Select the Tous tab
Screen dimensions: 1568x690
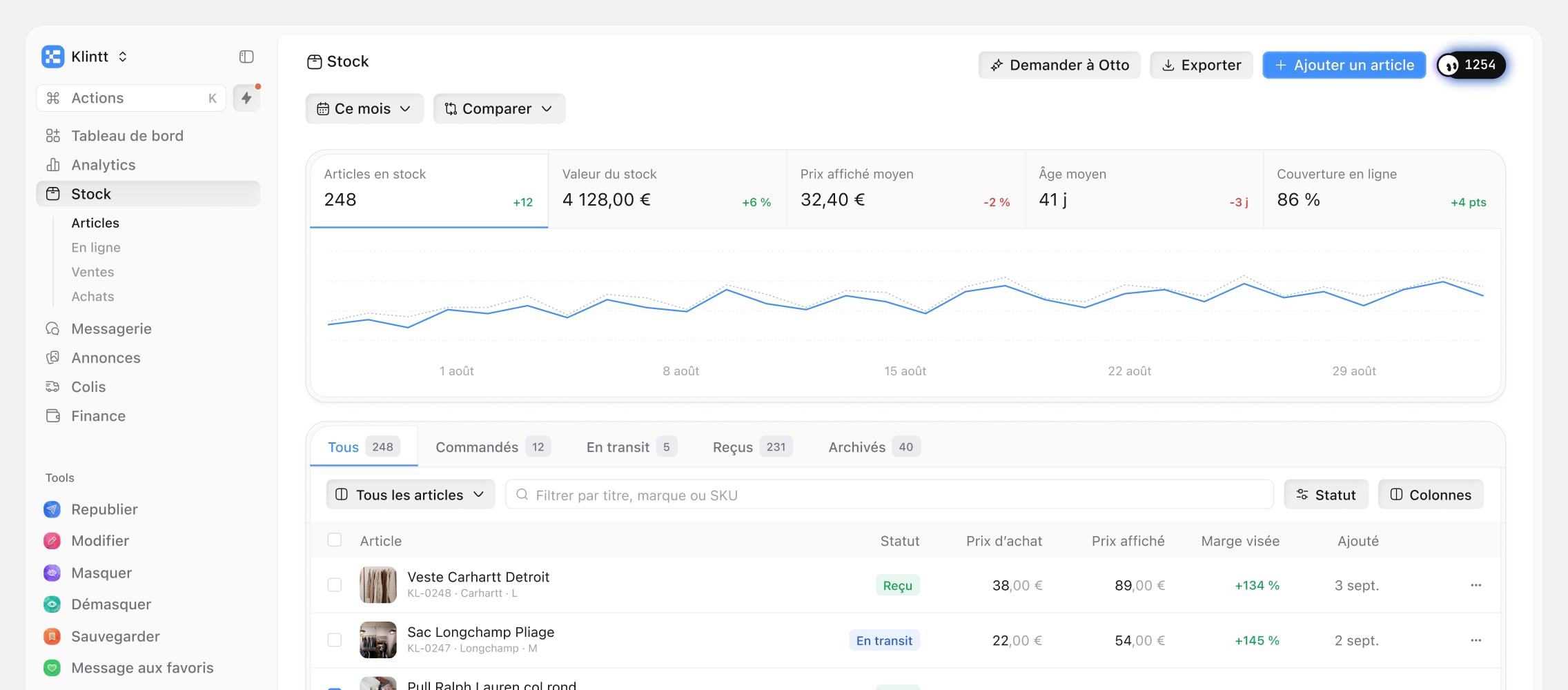click(x=364, y=447)
